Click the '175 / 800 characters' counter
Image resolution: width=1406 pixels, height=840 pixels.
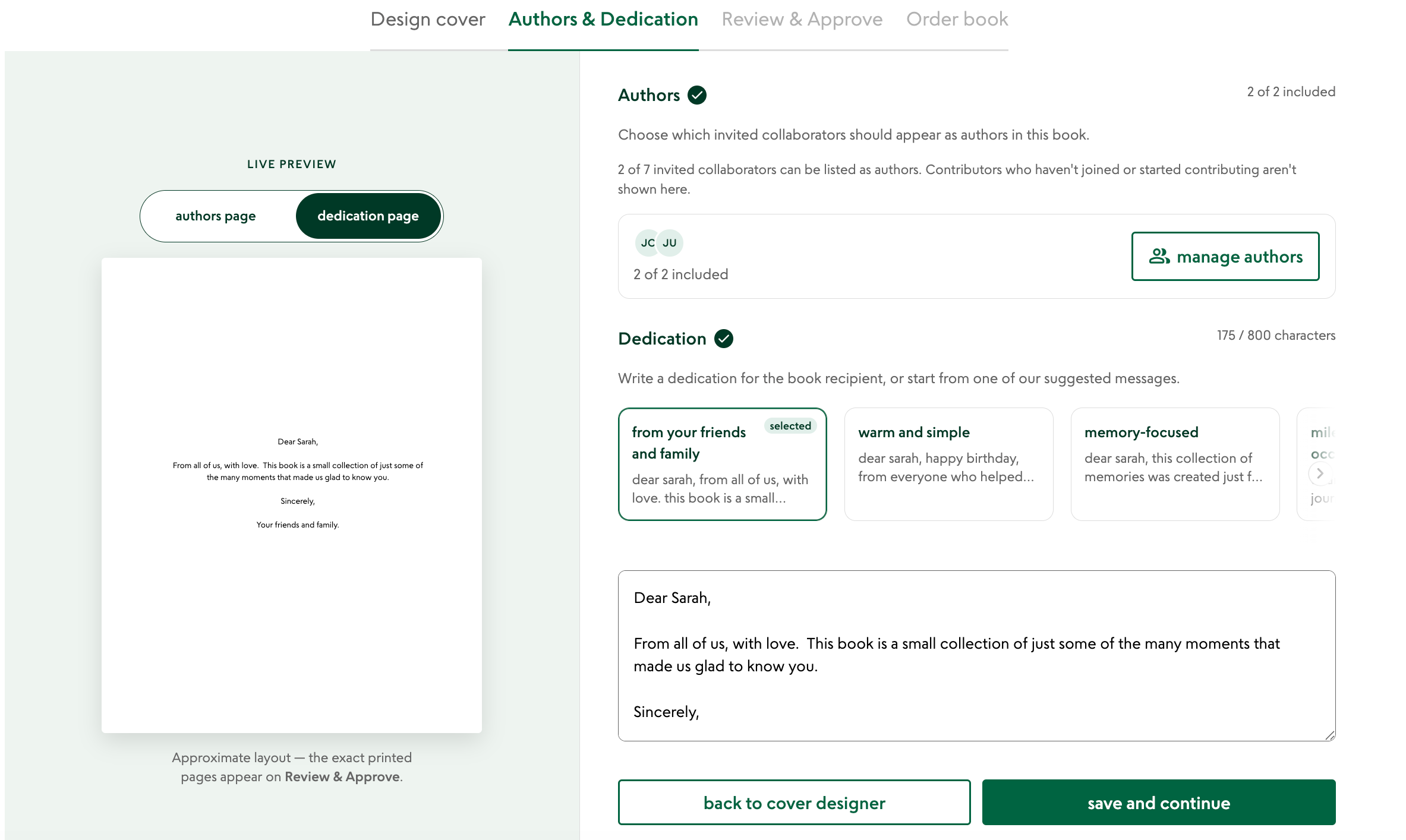pyautogui.click(x=1276, y=336)
